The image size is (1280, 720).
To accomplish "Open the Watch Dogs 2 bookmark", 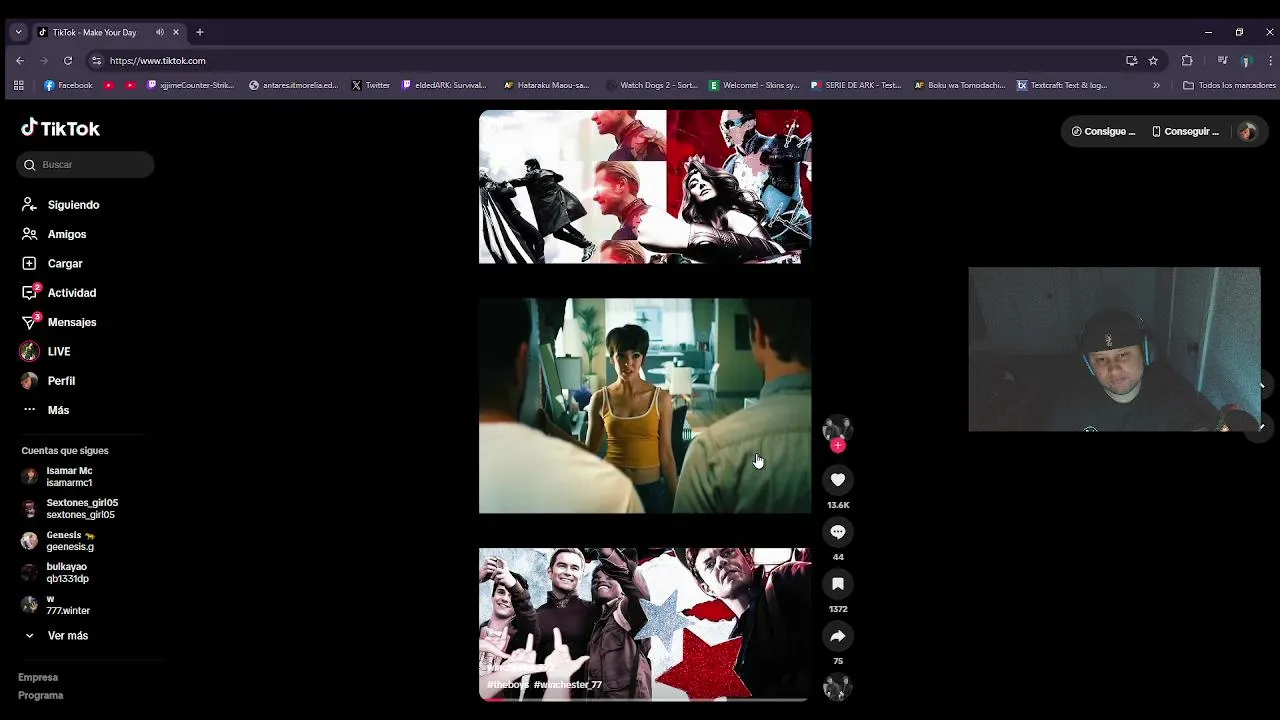I will point(651,86).
